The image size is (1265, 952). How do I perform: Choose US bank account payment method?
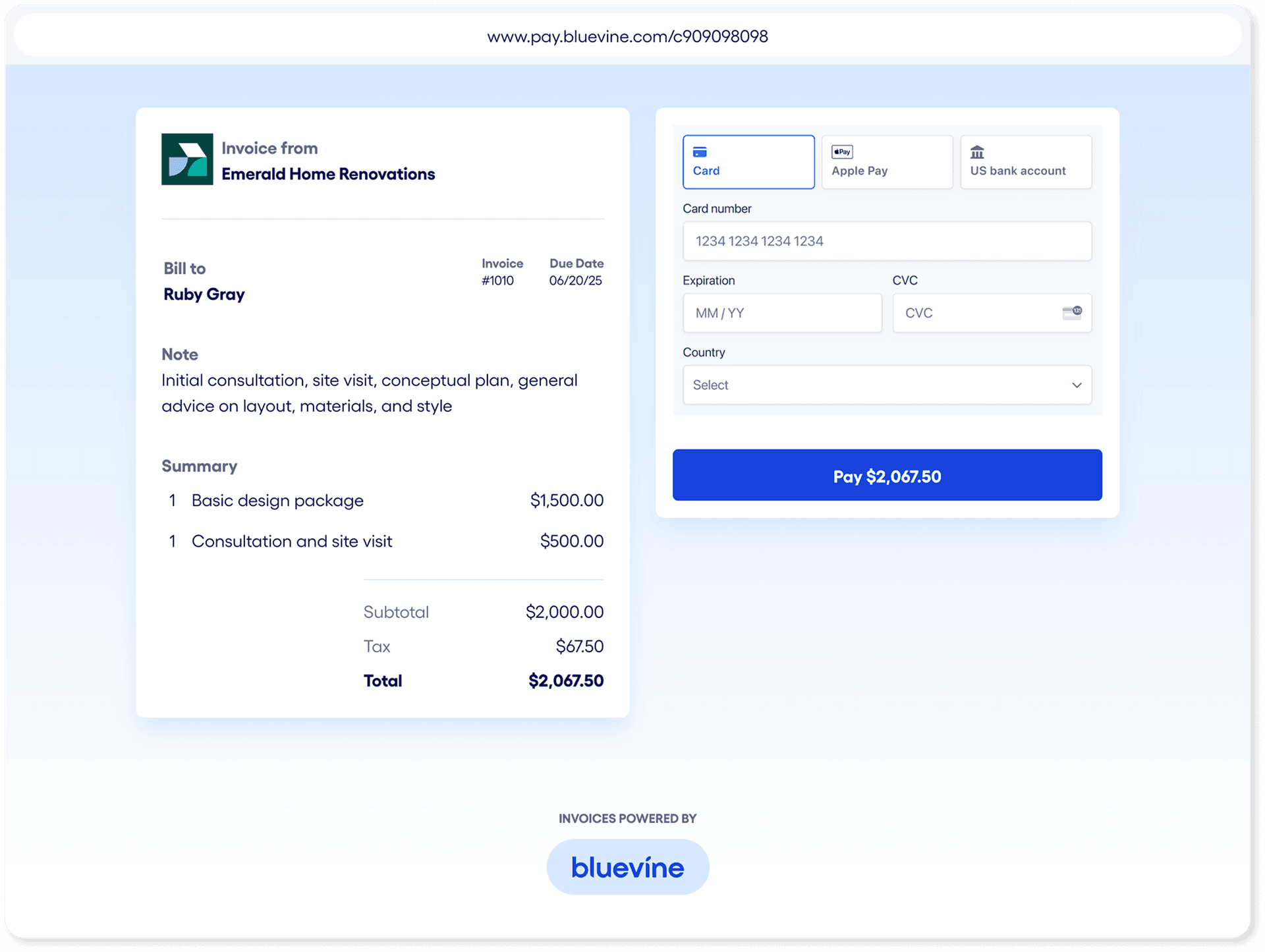1026,161
